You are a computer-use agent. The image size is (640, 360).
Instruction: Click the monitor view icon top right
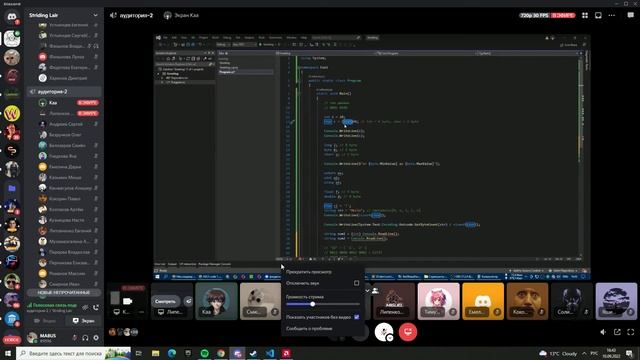pos(598,15)
